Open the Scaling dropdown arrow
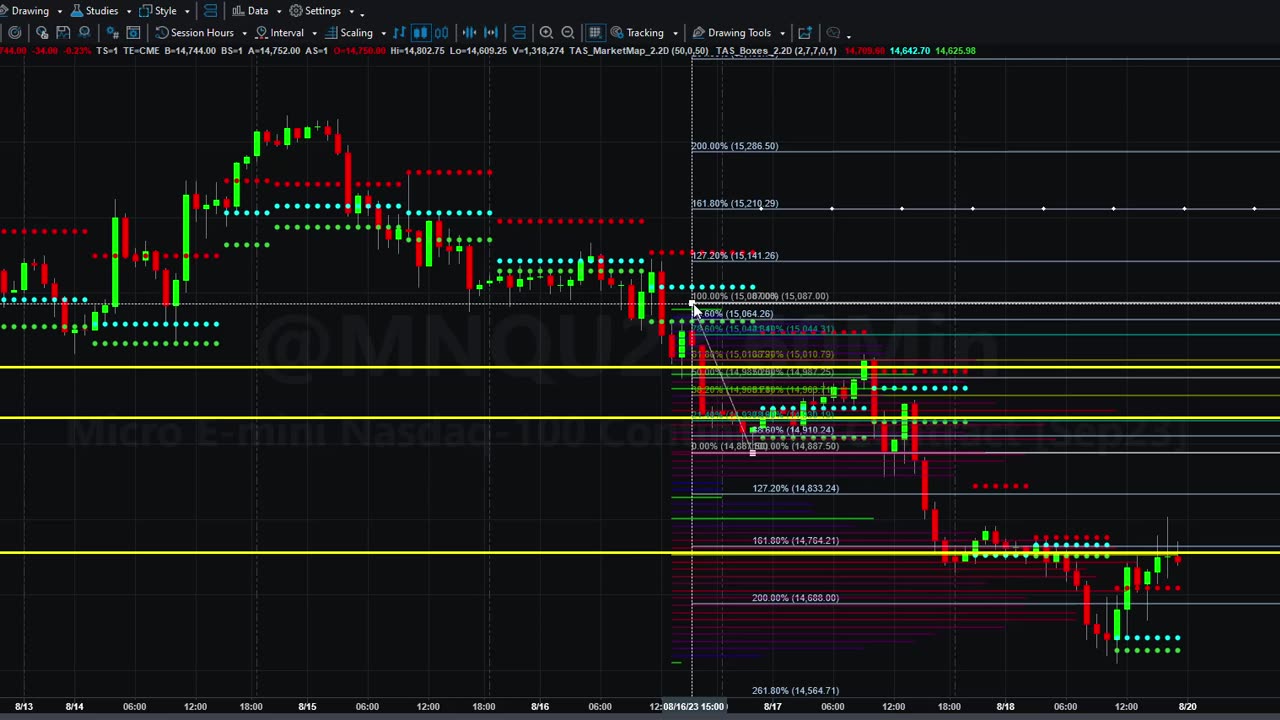Screen dimensions: 1280x720 pyautogui.click(x=383, y=34)
